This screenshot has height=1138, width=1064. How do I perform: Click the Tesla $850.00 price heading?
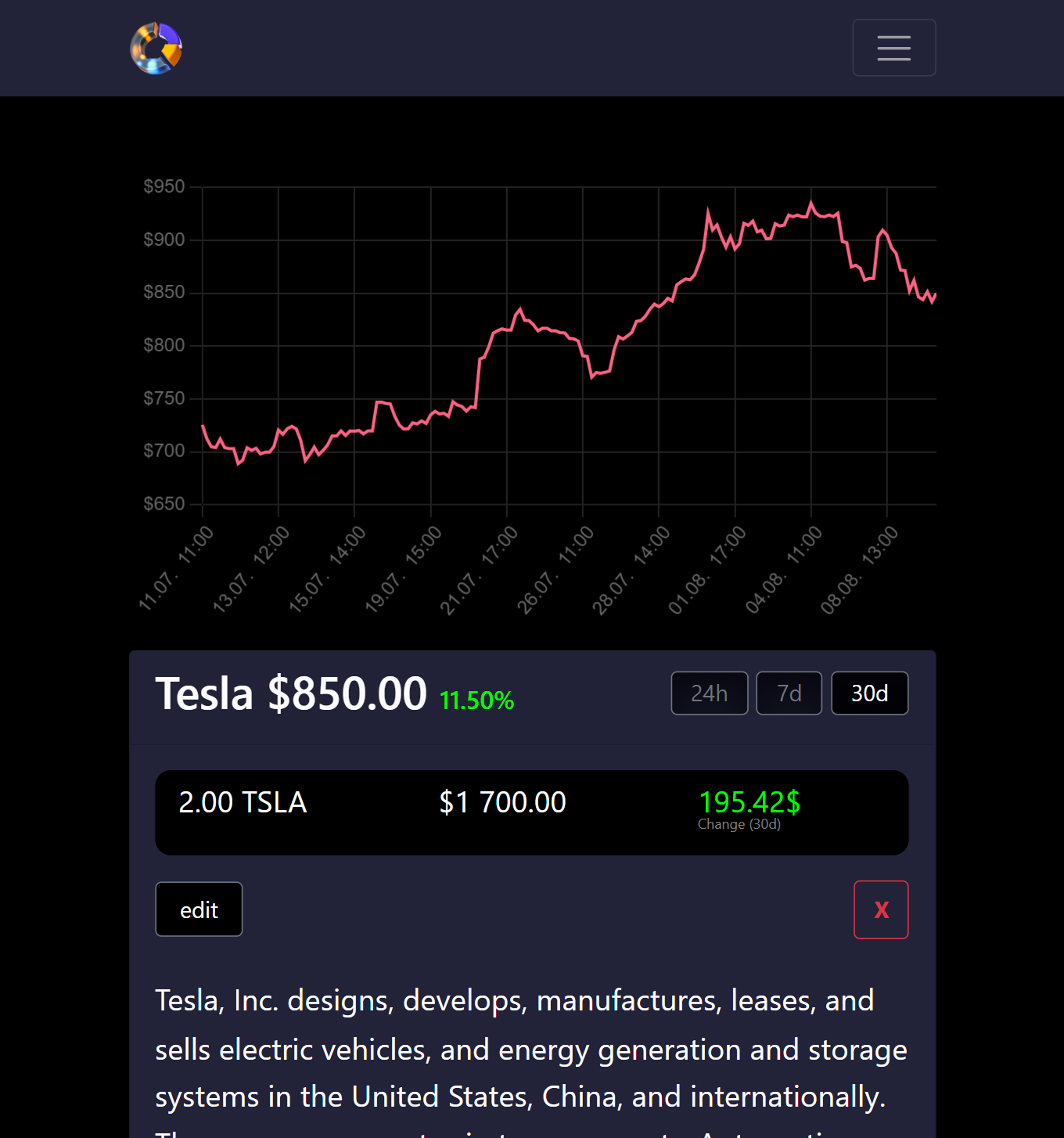tap(291, 693)
